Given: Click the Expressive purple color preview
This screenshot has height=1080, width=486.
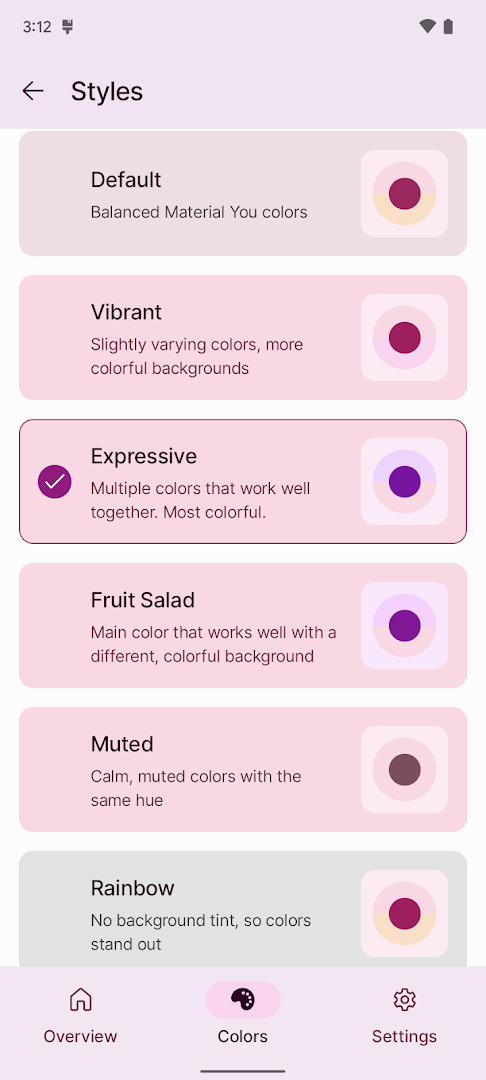Looking at the screenshot, I should click(405, 481).
